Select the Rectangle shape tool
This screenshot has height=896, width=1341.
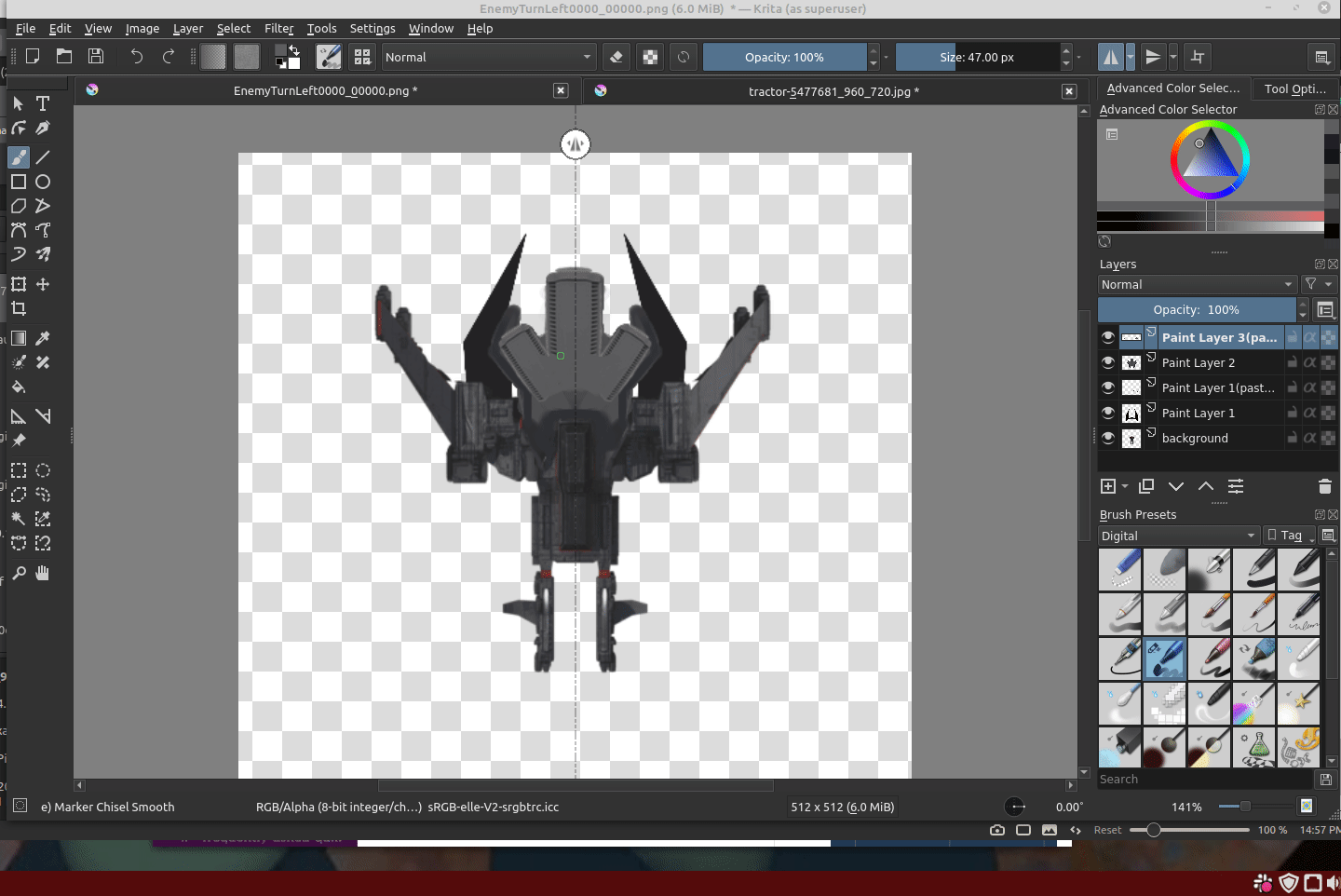coord(19,182)
